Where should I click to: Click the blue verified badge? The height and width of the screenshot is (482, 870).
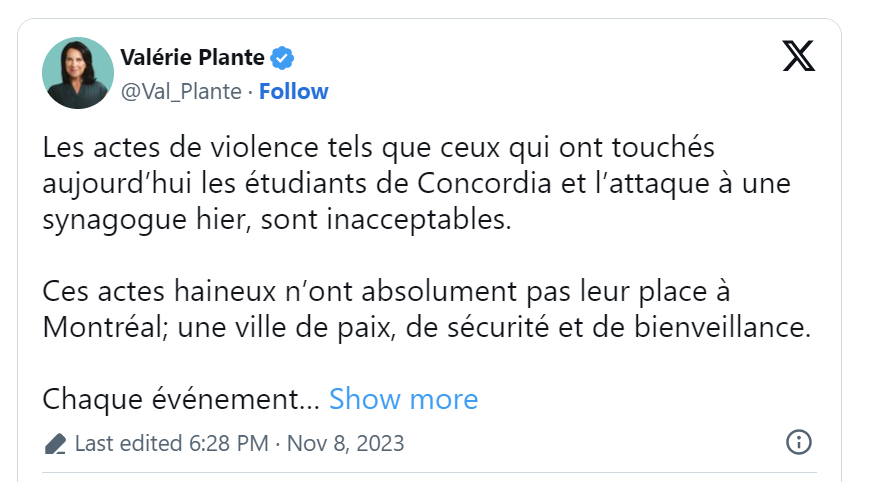click(x=282, y=58)
